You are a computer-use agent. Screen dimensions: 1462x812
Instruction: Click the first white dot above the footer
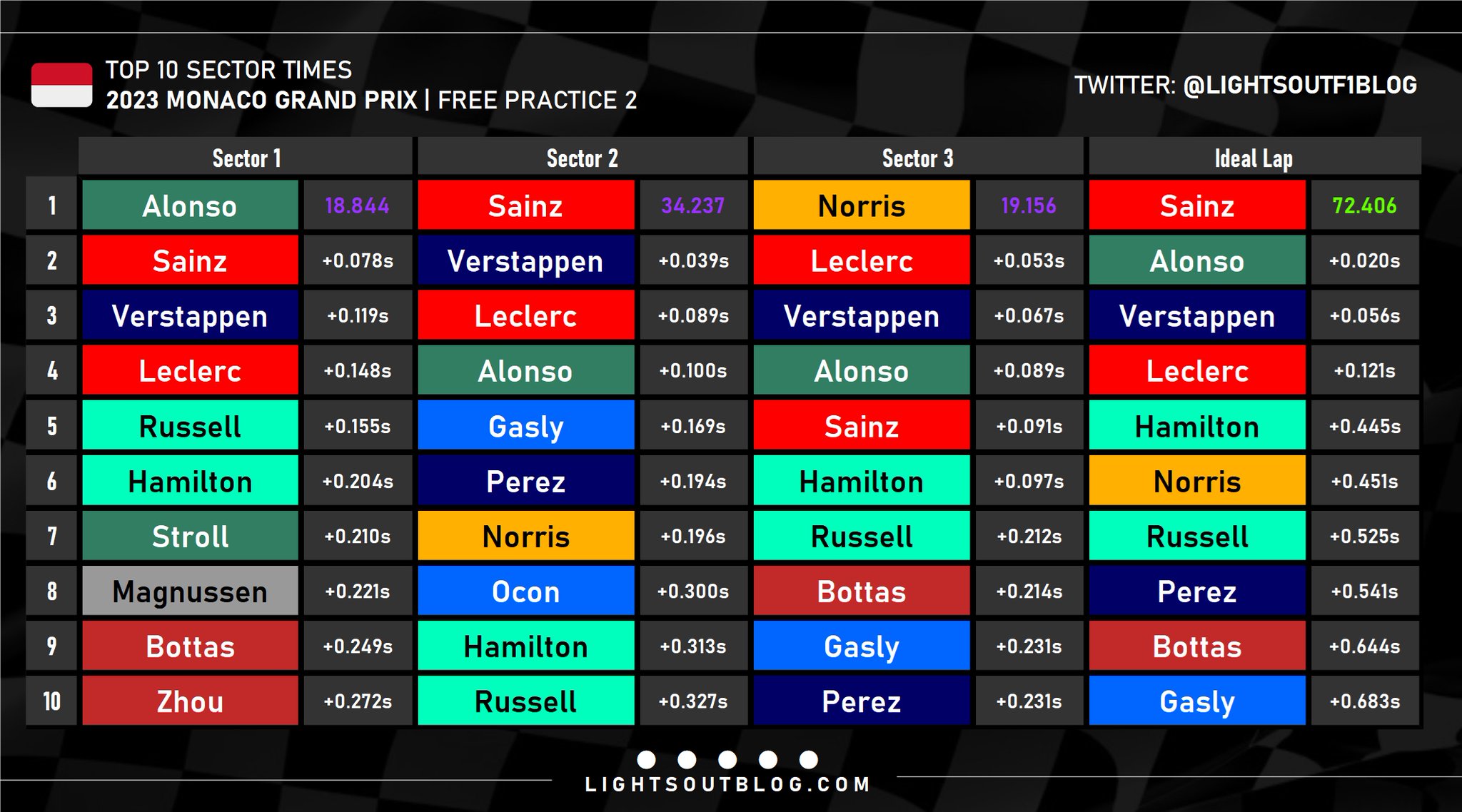click(646, 759)
